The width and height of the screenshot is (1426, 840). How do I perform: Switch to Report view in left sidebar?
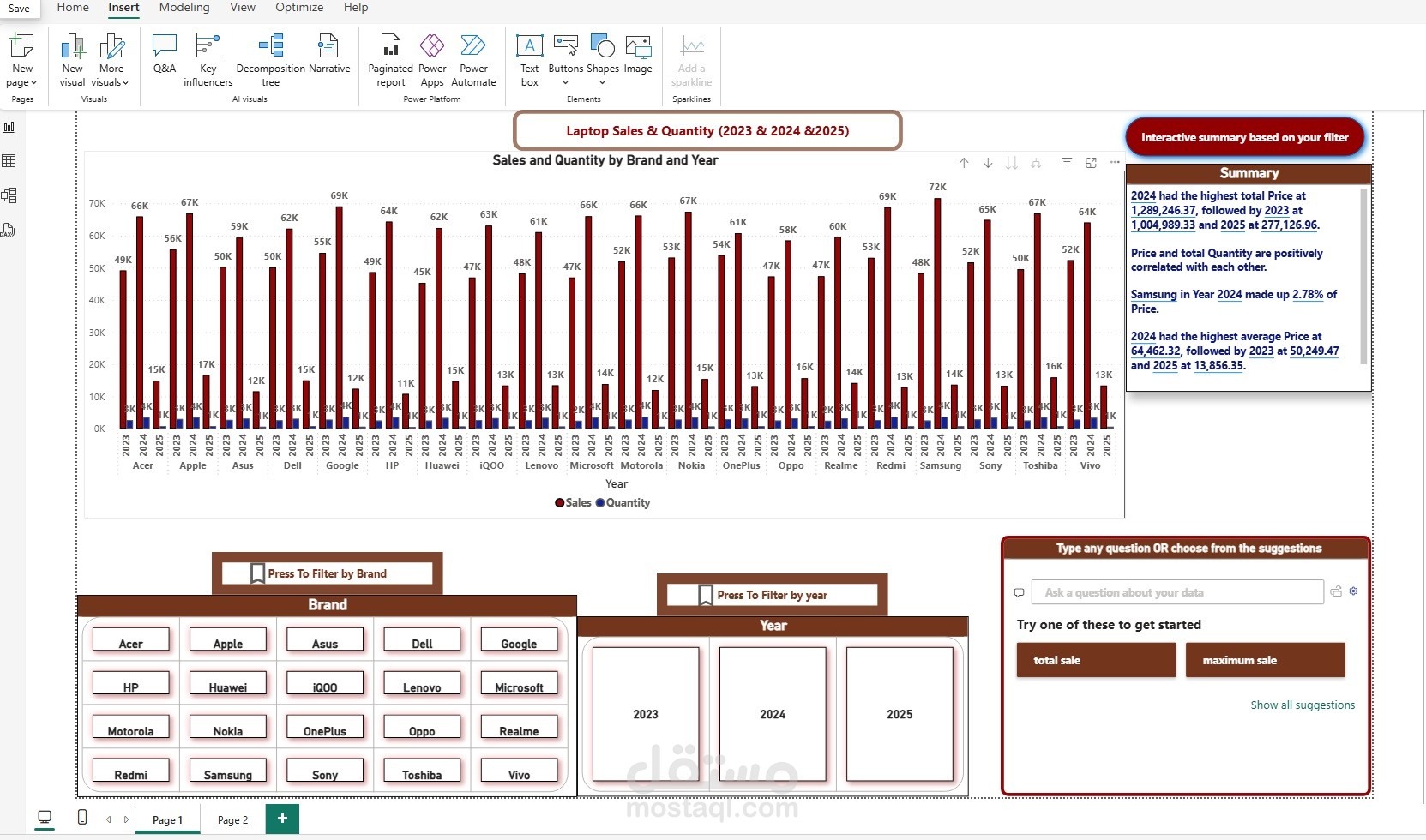click(x=9, y=127)
